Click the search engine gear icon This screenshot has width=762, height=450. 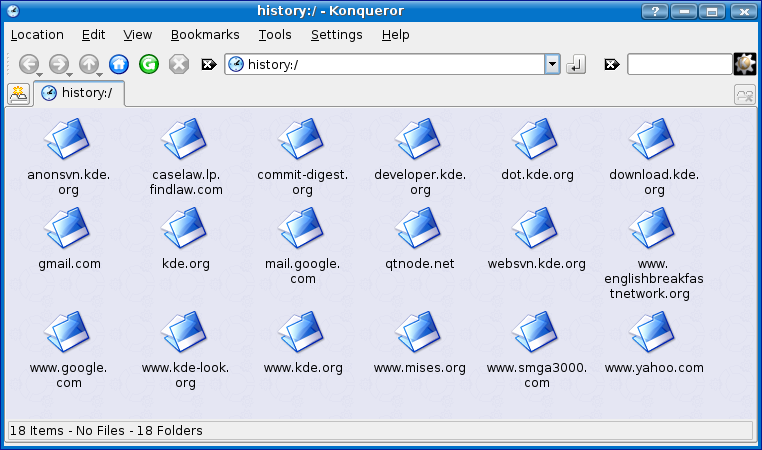pyautogui.click(x=745, y=64)
